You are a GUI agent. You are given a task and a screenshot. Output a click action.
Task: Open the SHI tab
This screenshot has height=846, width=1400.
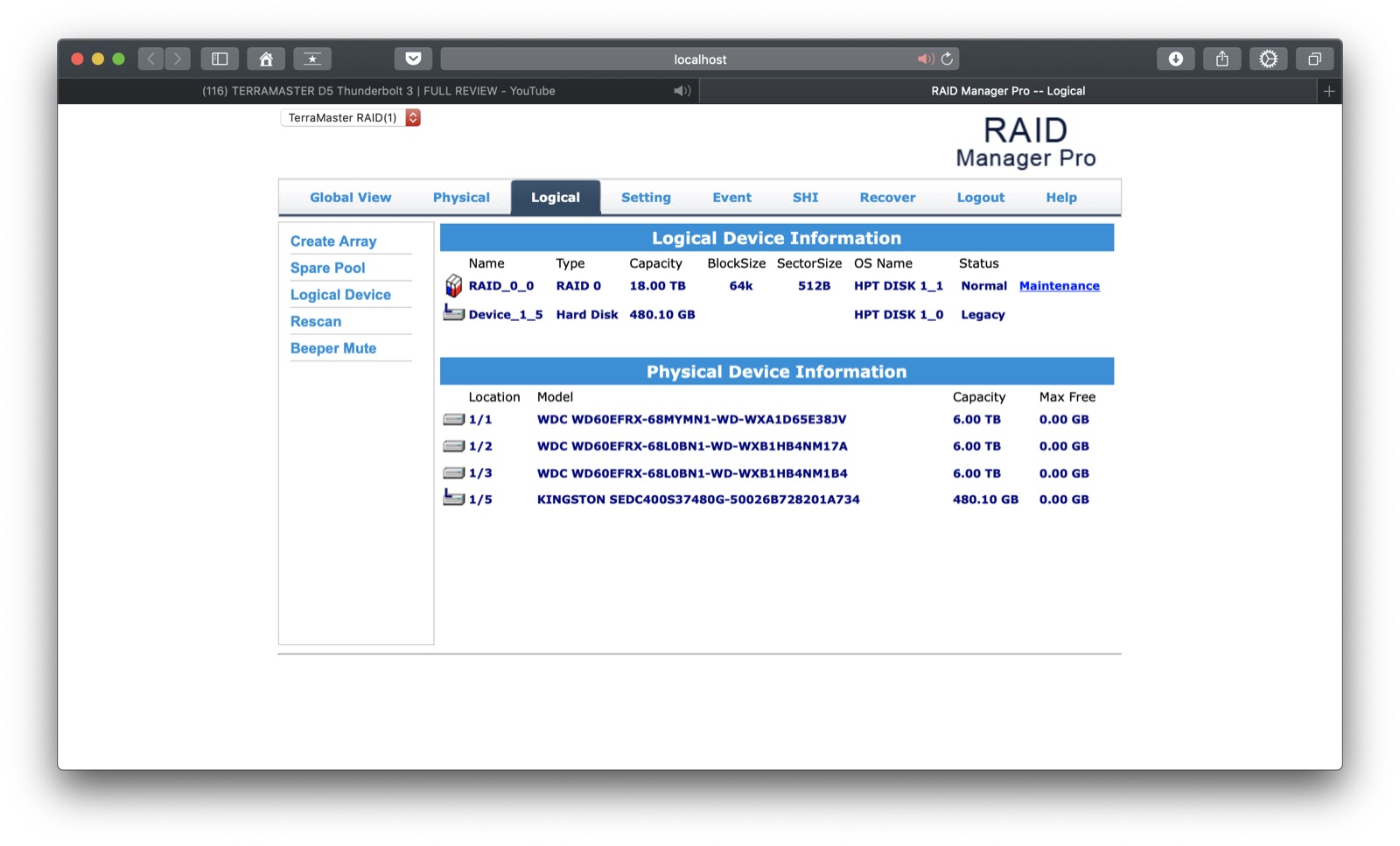[x=806, y=198]
